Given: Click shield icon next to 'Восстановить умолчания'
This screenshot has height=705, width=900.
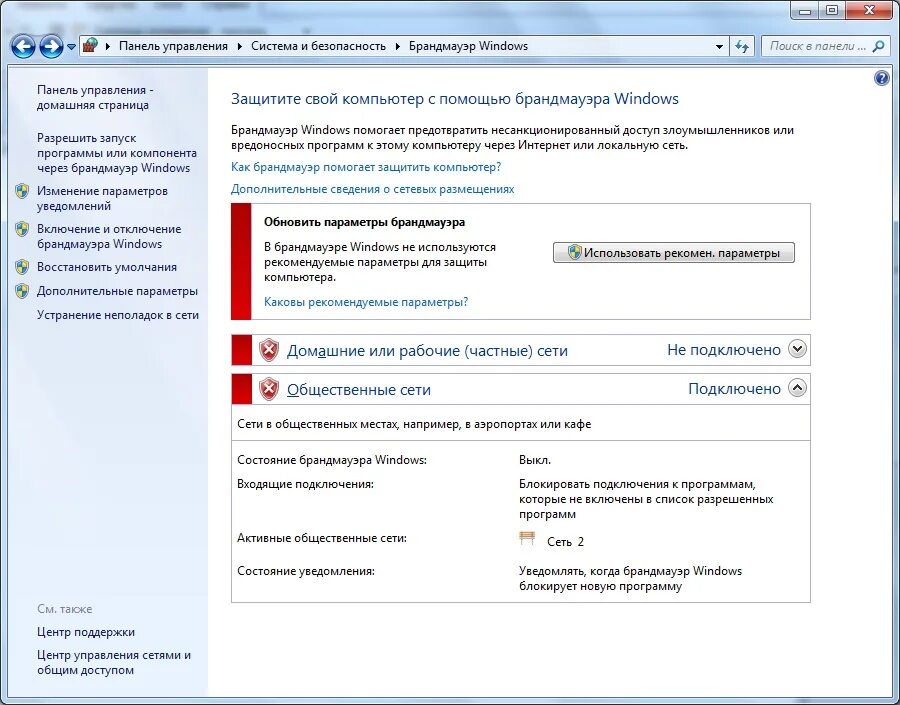Looking at the screenshot, I should (x=22, y=267).
